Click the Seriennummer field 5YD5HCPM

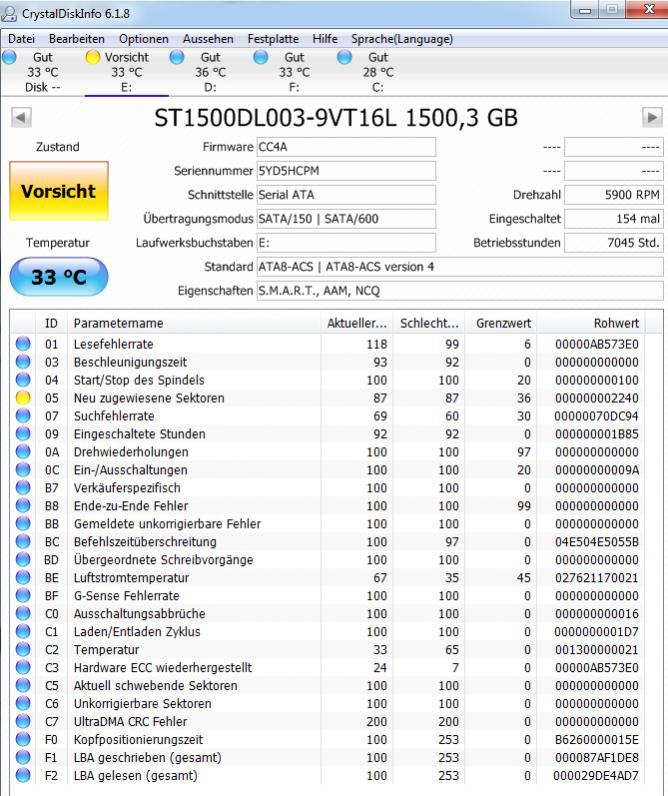coord(346,171)
